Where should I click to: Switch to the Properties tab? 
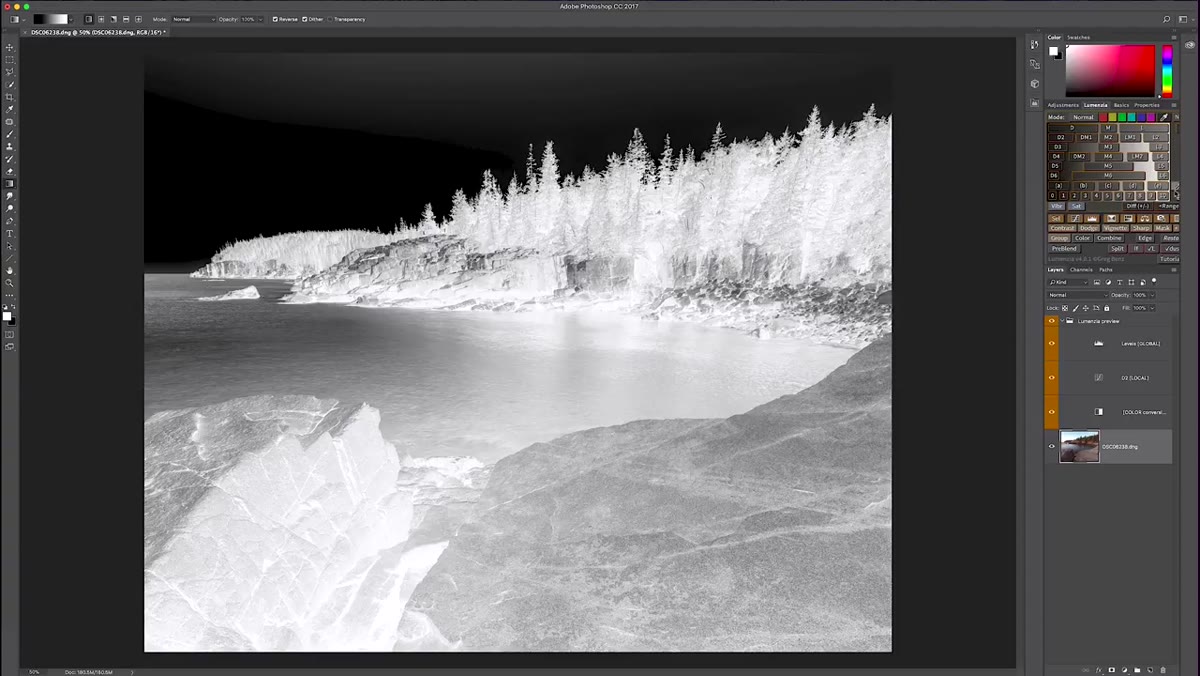(1147, 105)
